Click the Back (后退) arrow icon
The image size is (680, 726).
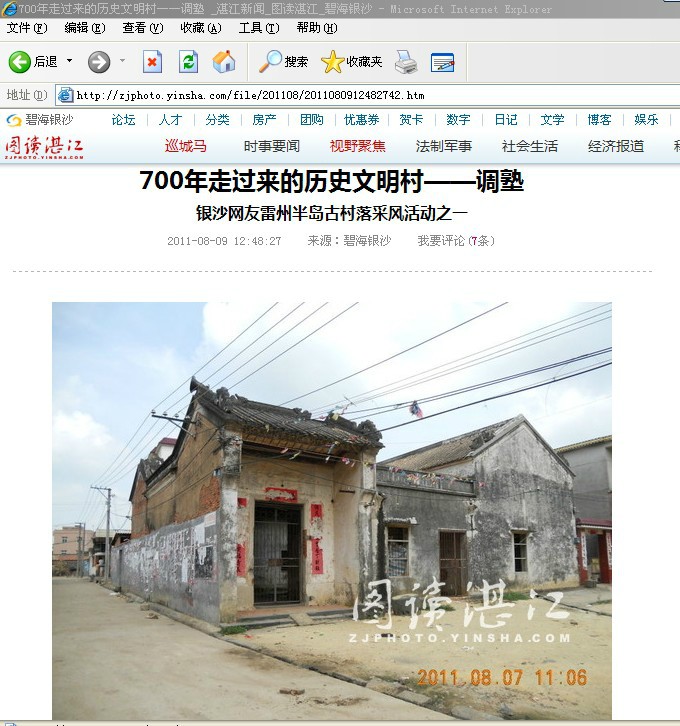(x=20, y=62)
